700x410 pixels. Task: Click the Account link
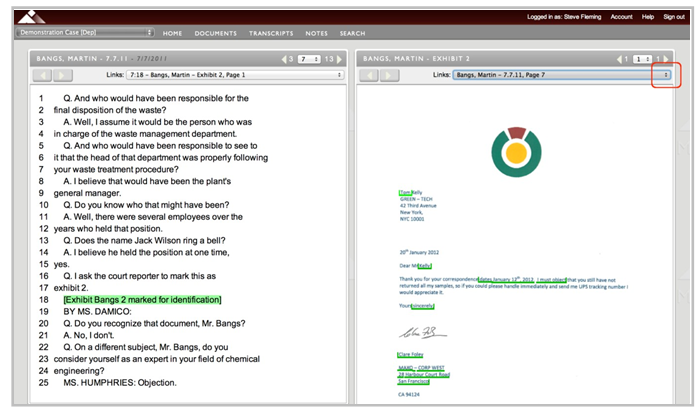coord(621,17)
